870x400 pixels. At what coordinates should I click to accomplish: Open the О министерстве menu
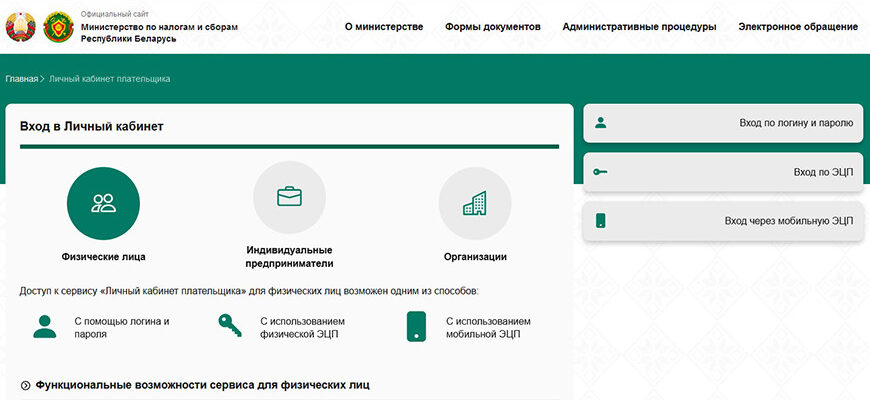click(x=384, y=27)
